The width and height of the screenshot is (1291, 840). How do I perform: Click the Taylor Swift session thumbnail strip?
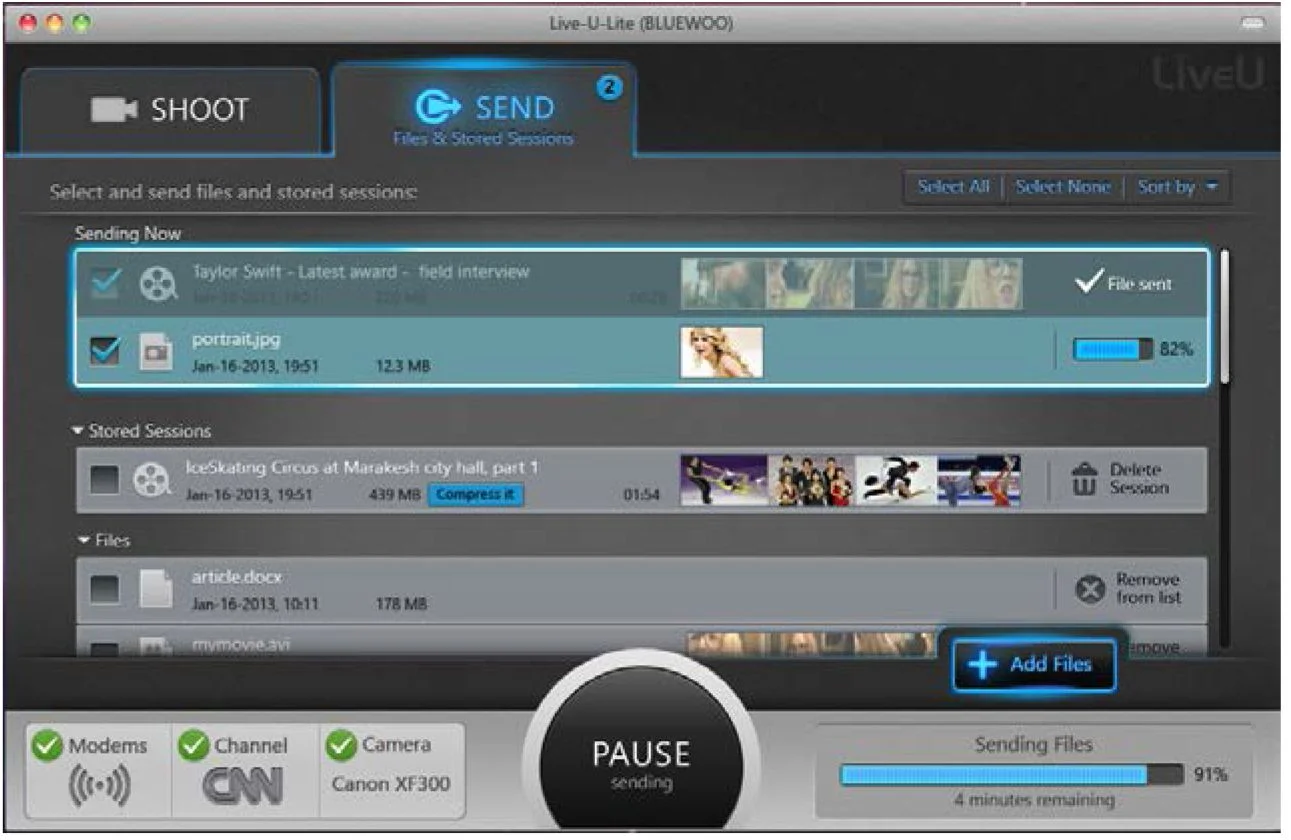852,283
